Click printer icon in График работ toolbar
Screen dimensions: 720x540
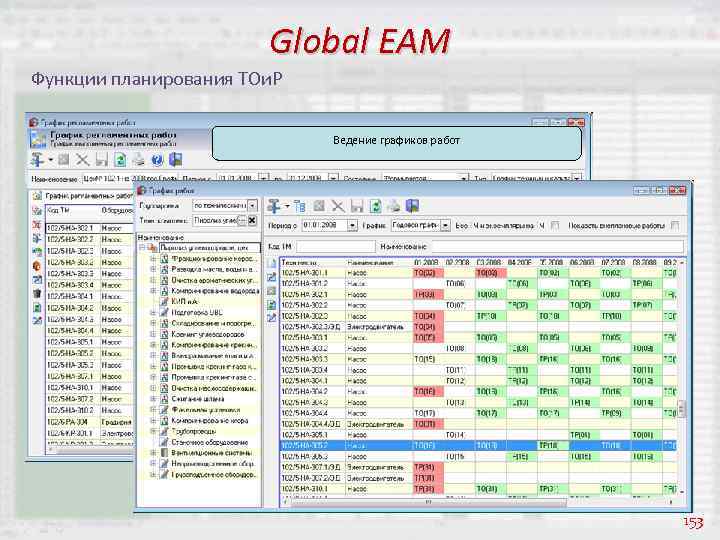point(394,206)
